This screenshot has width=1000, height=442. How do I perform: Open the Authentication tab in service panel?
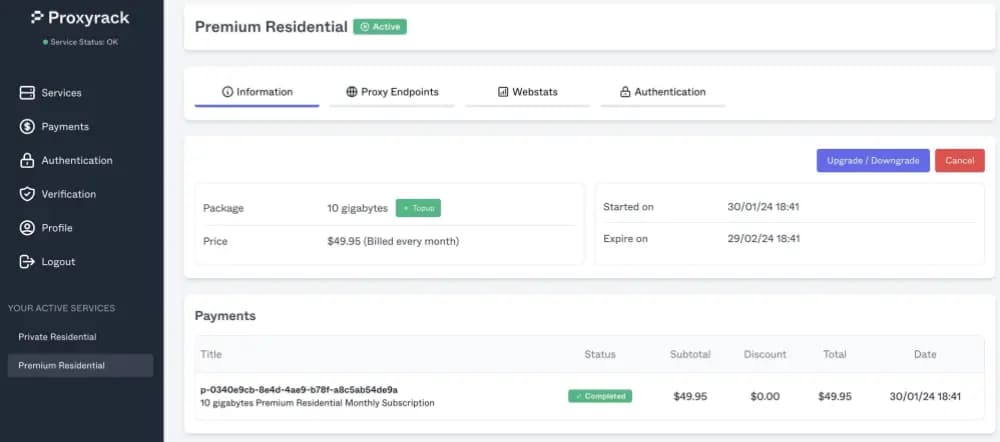pyautogui.click(x=662, y=92)
